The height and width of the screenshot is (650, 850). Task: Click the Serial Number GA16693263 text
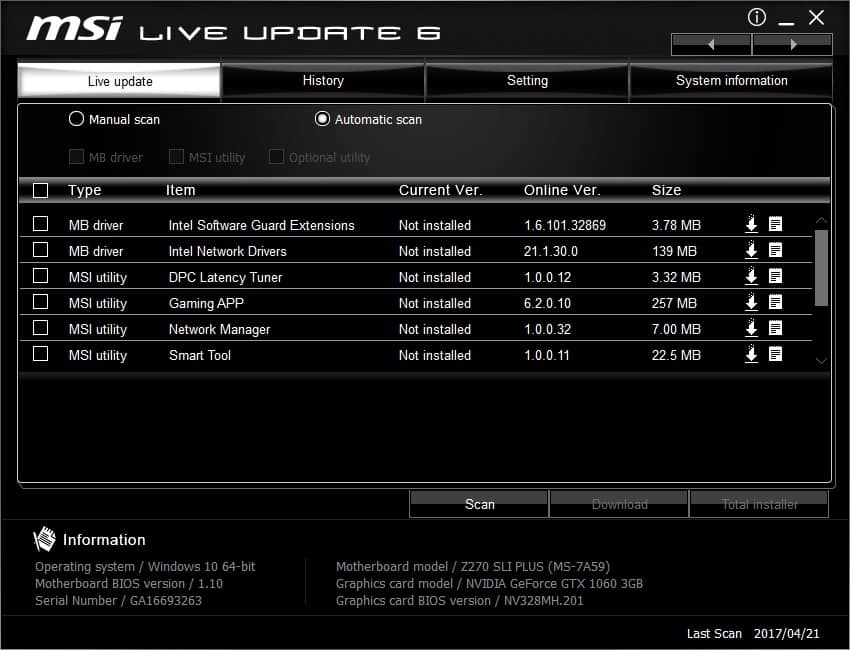click(118, 600)
